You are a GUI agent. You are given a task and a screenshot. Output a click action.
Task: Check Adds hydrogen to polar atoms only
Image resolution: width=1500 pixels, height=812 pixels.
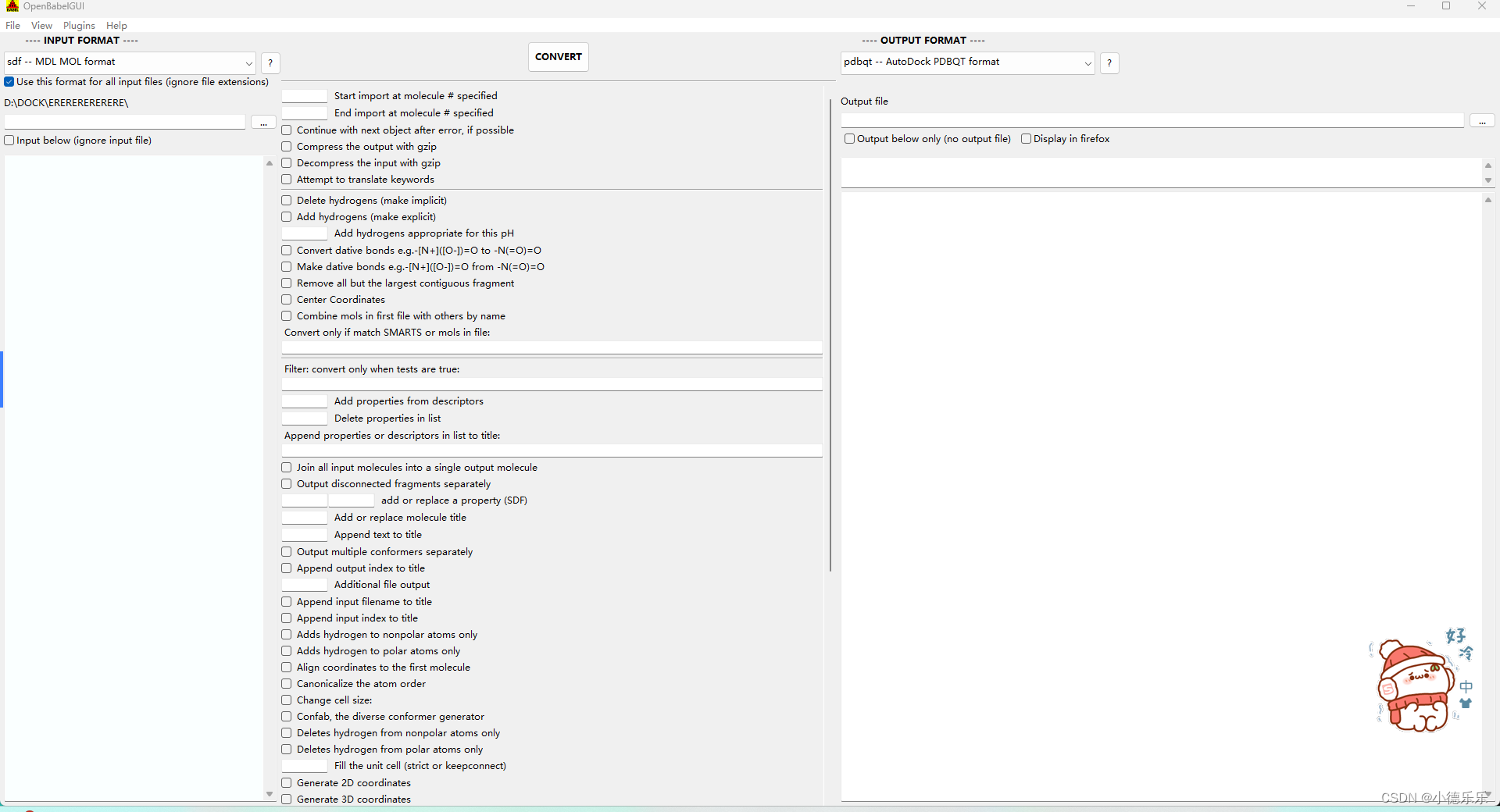click(x=287, y=651)
